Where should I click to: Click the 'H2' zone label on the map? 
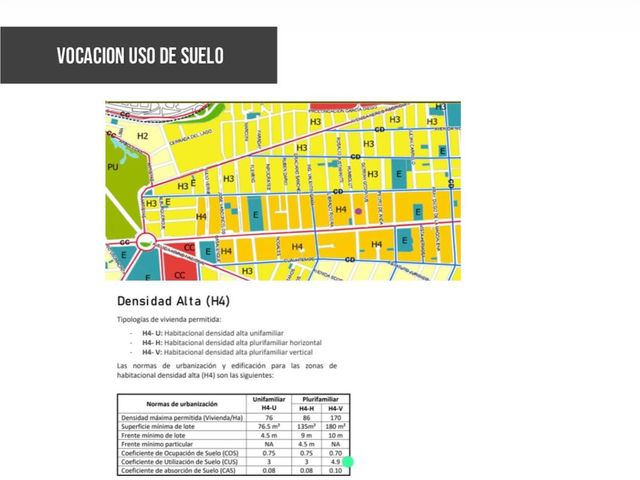[x=142, y=136]
